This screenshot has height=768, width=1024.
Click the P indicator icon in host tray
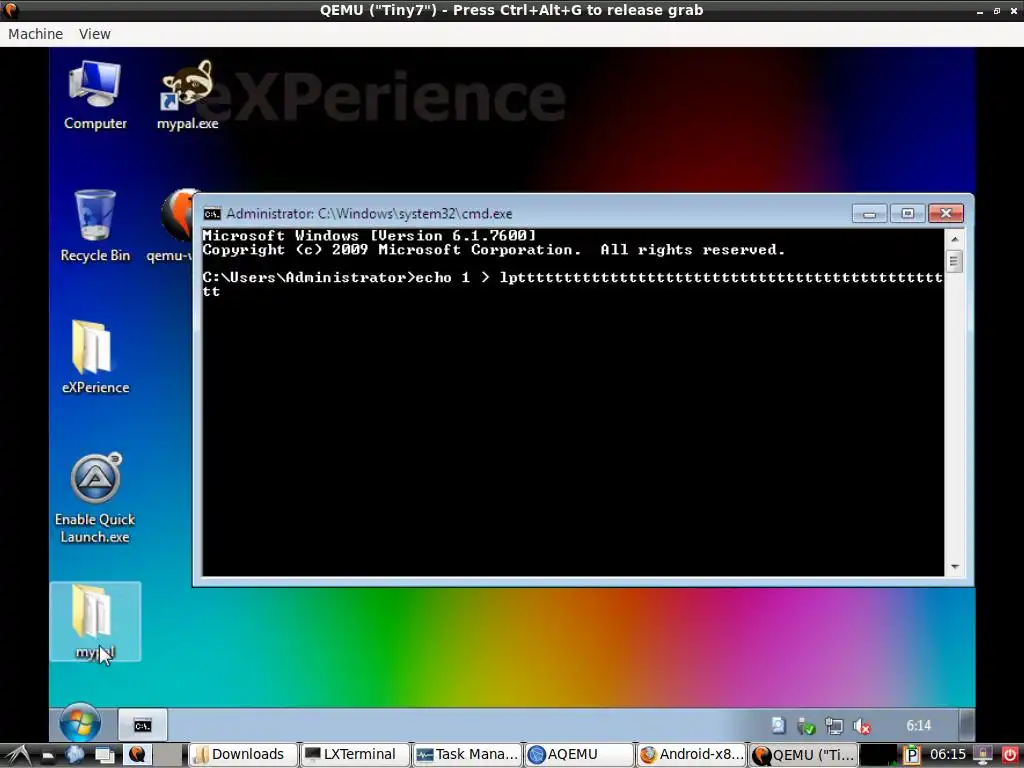(x=911, y=755)
